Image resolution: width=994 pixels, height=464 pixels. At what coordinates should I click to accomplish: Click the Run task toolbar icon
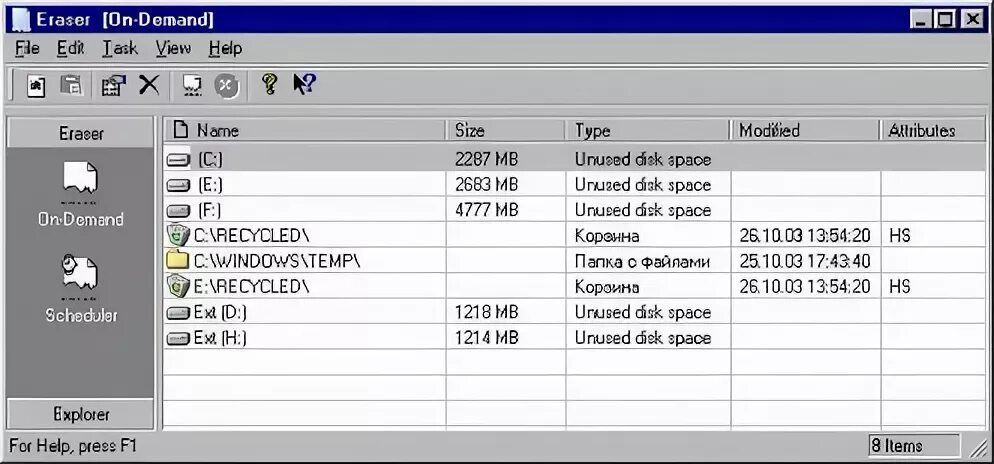click(x=192, y=87)
